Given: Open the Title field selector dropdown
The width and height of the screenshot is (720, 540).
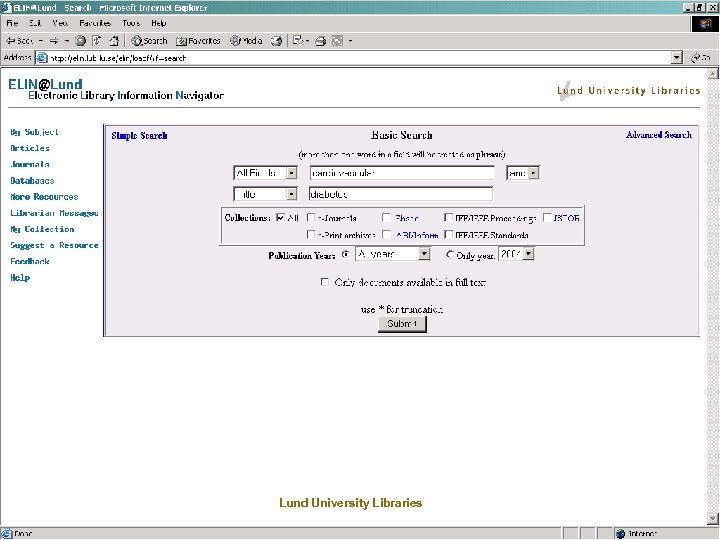Looking at the screenshot, I should pyautogui.click(x=265, y=194).
